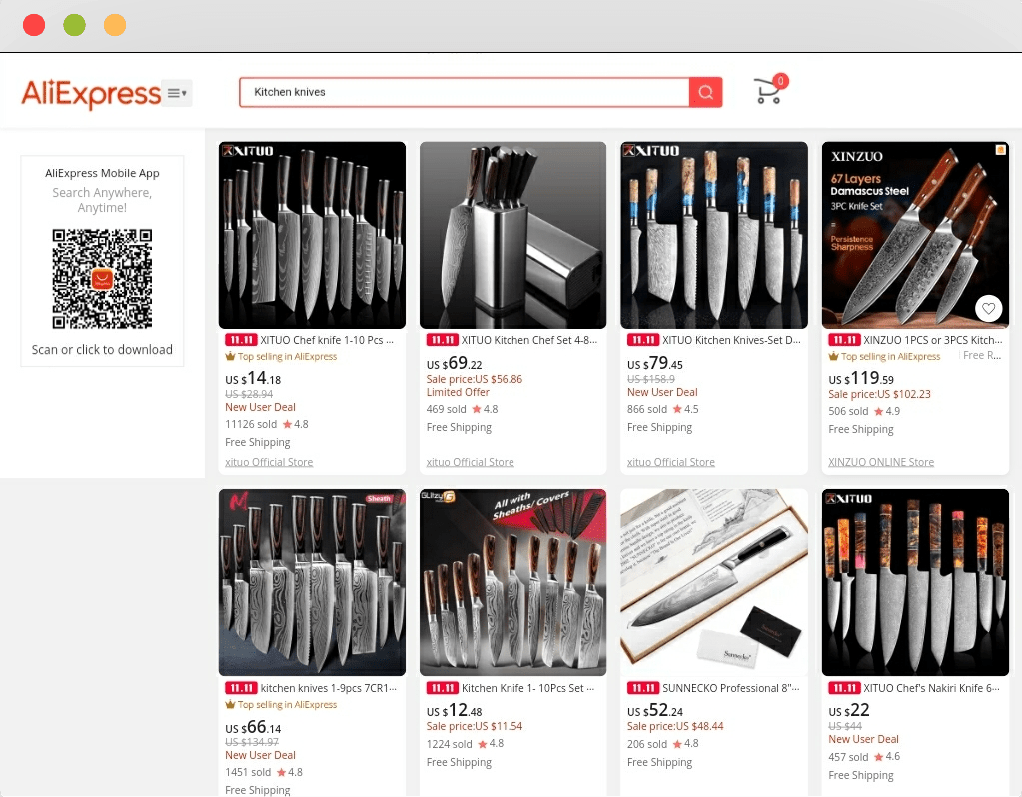Click star rating 4.6 beside 457 sold
This screenshot has height=797, width=1022.
[887, 757]
